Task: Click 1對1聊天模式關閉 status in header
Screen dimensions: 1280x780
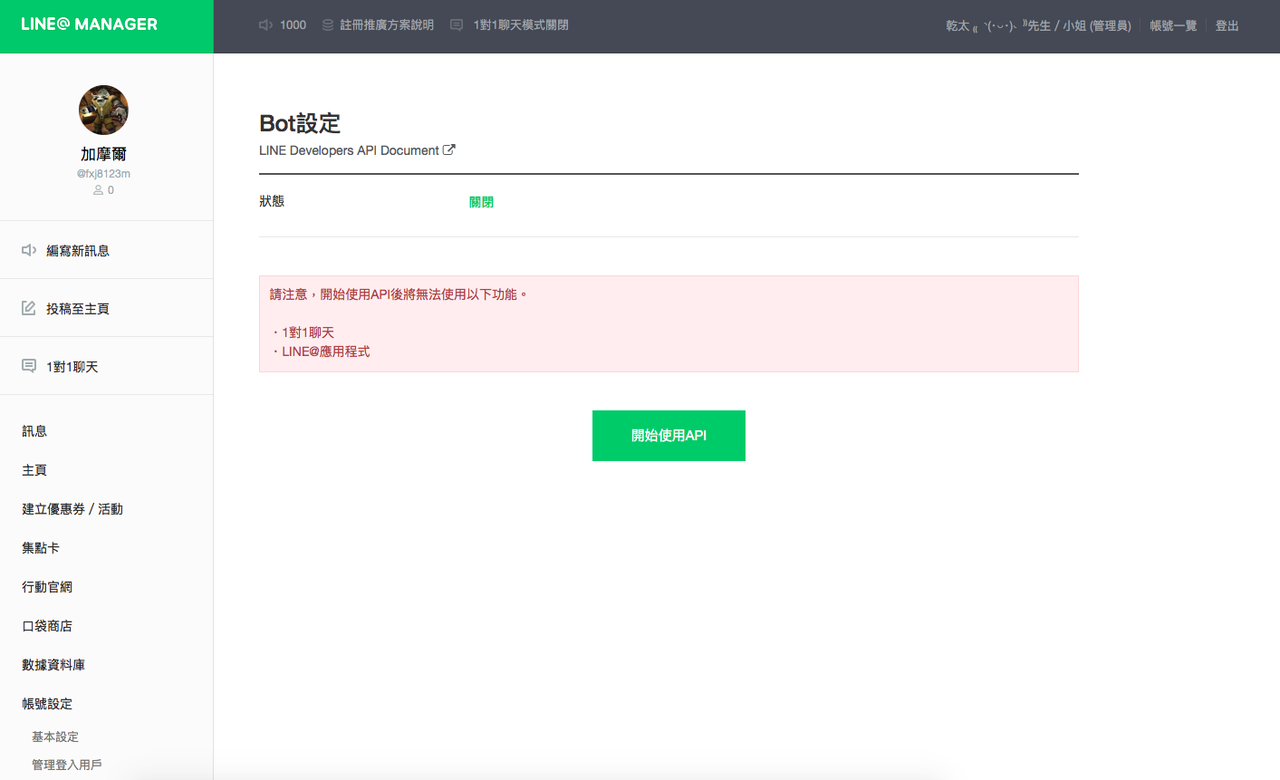Action: (x=521, y=25)
